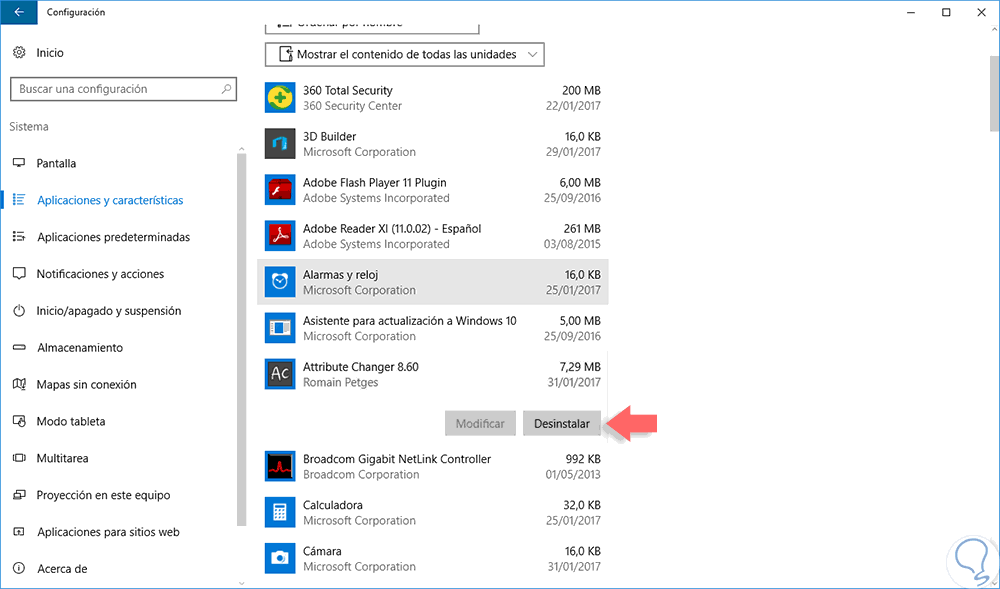The image size is (1000, 589).
Task: Click the sidebar vertical scrollbar
Action: click(241, 340)
